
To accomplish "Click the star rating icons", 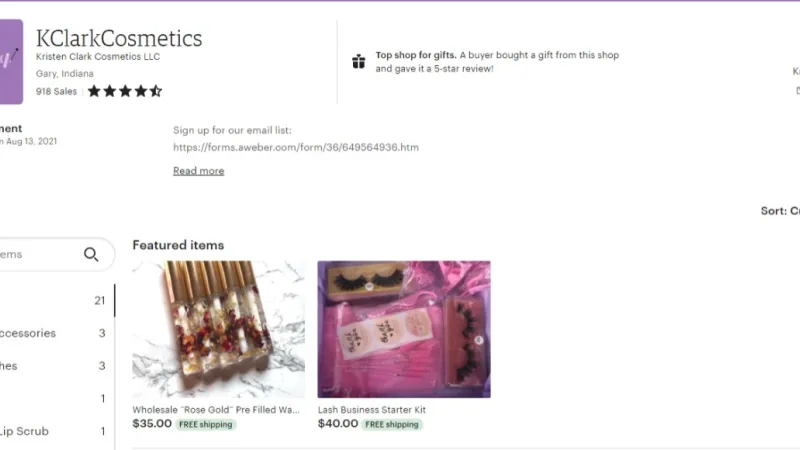I will click(x=125, y=91).
